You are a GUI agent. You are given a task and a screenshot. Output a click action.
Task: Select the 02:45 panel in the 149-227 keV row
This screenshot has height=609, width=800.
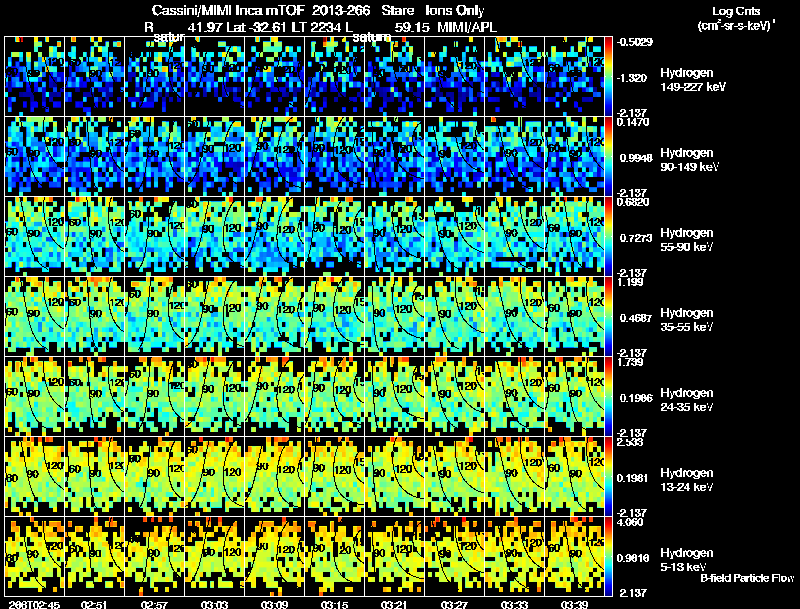click(x=34, y=76)
